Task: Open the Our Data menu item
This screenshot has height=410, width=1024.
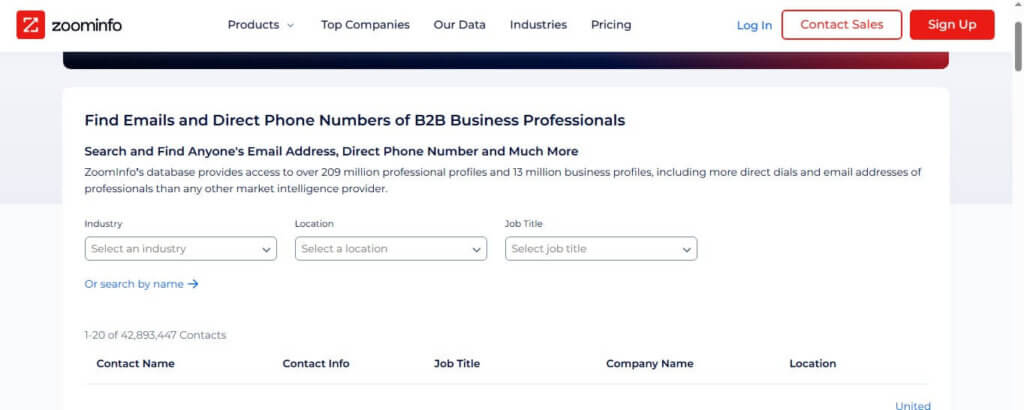Action: click(459, 25)
